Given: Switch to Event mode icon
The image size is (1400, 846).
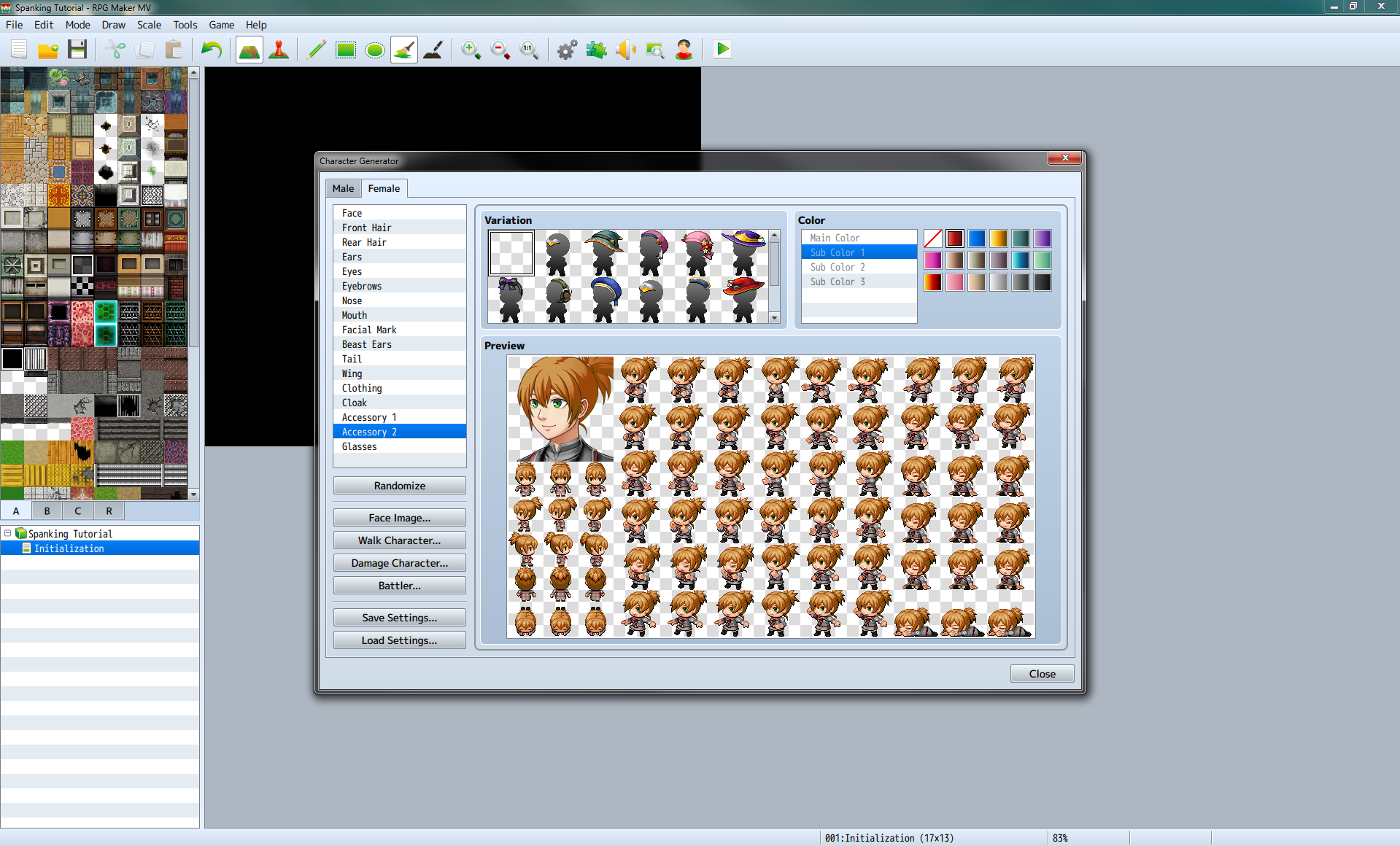Looking at the screenshot, I should [279, 50].
